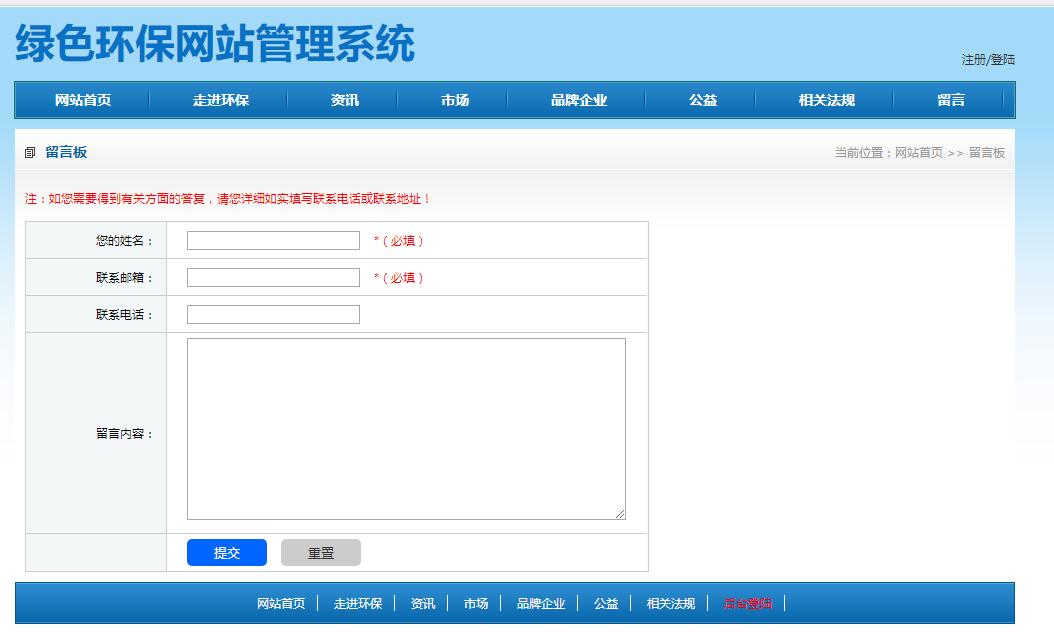This screenshot has width=1054, height=633.
Task: Click the red 后台登陆 footer link
Action: [747, 603]
